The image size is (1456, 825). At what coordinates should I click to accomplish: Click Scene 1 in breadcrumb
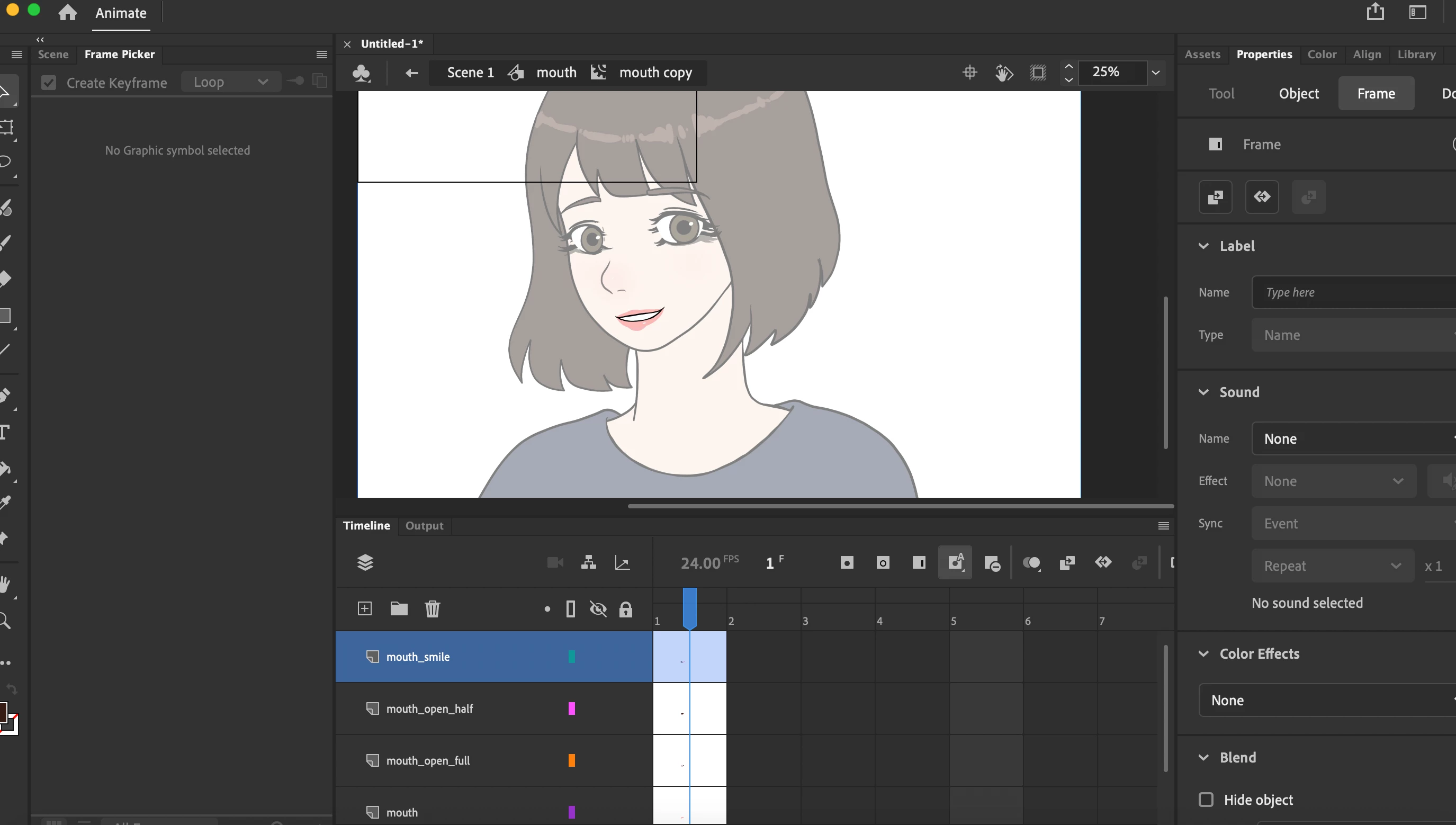pyautogui.click(x=470, y=73)
